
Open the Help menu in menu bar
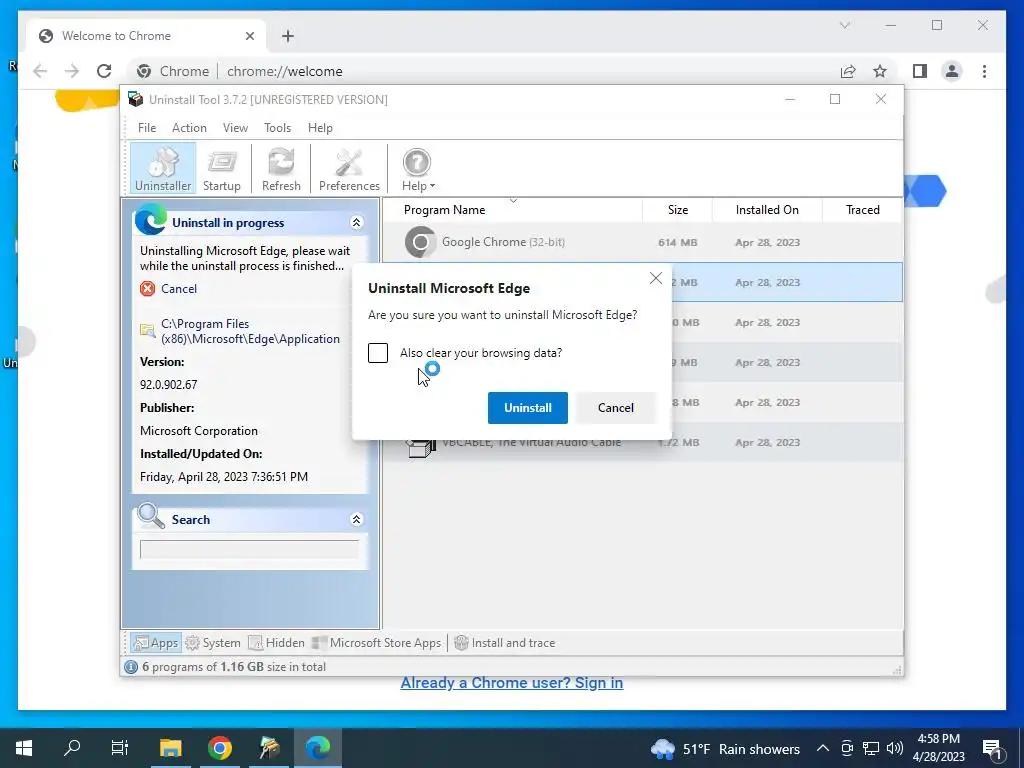(x=320, y=128)
